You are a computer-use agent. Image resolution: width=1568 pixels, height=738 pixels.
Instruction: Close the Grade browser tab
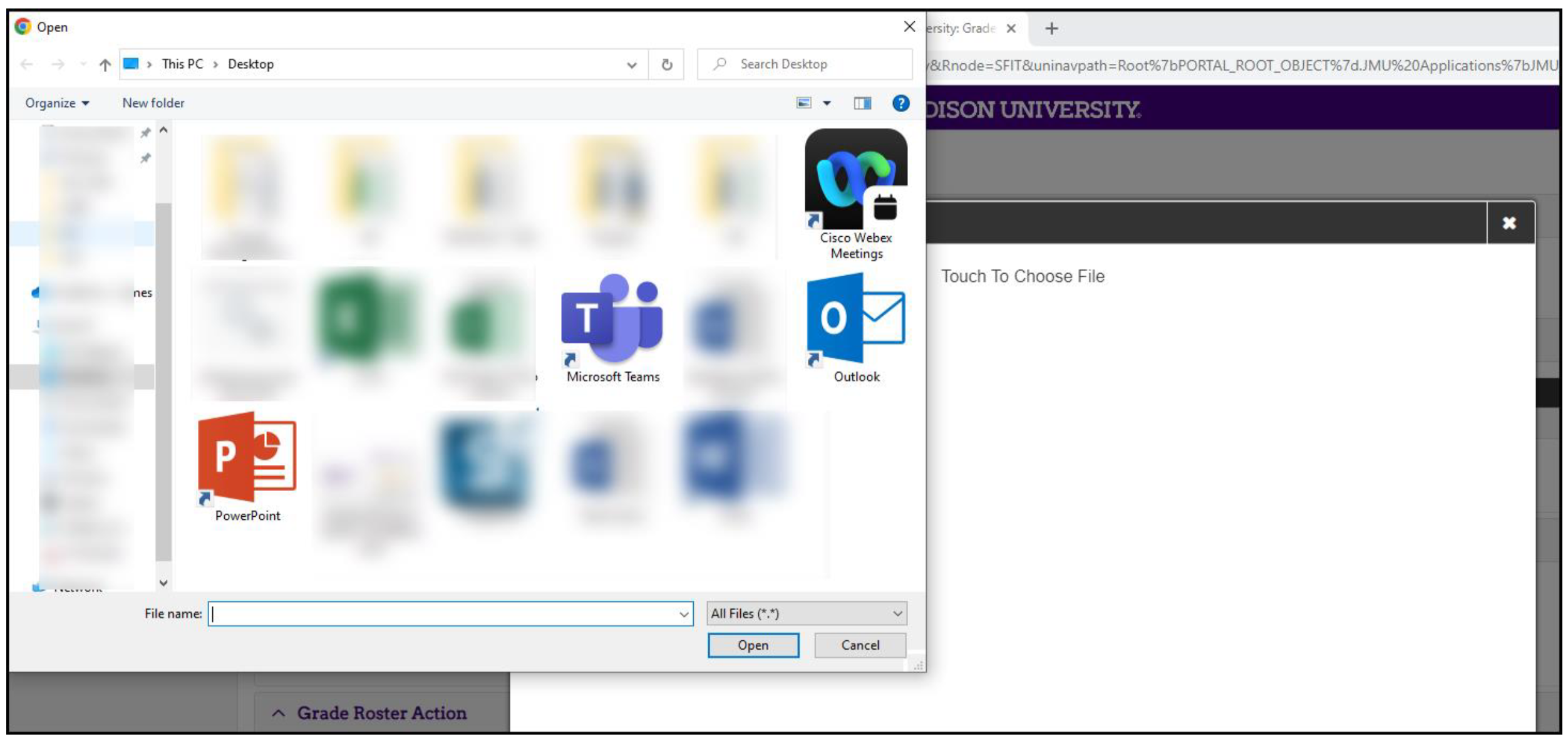pos(1011,28)
